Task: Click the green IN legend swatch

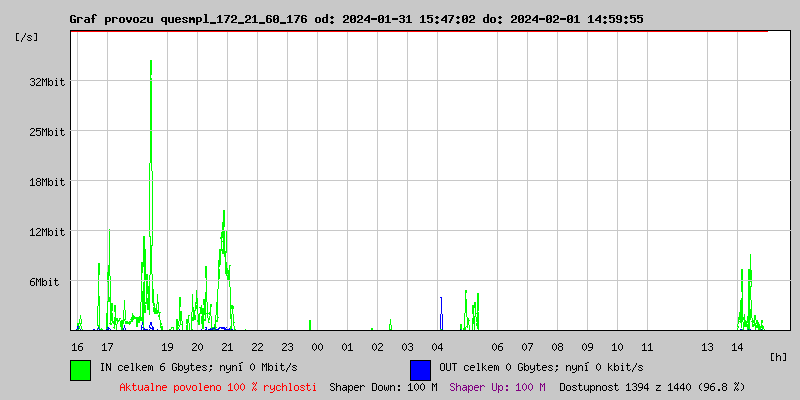Action: pyautogui.click(x=80, y=369)
